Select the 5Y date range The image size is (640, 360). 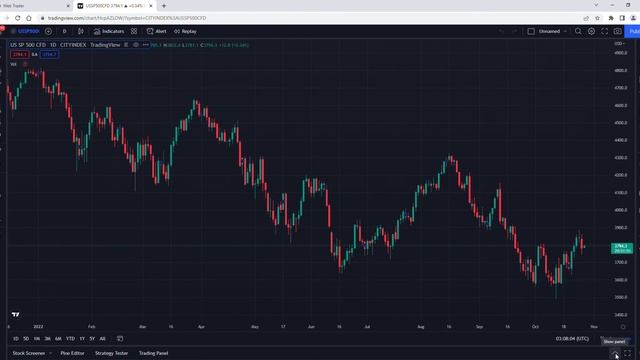92,339
